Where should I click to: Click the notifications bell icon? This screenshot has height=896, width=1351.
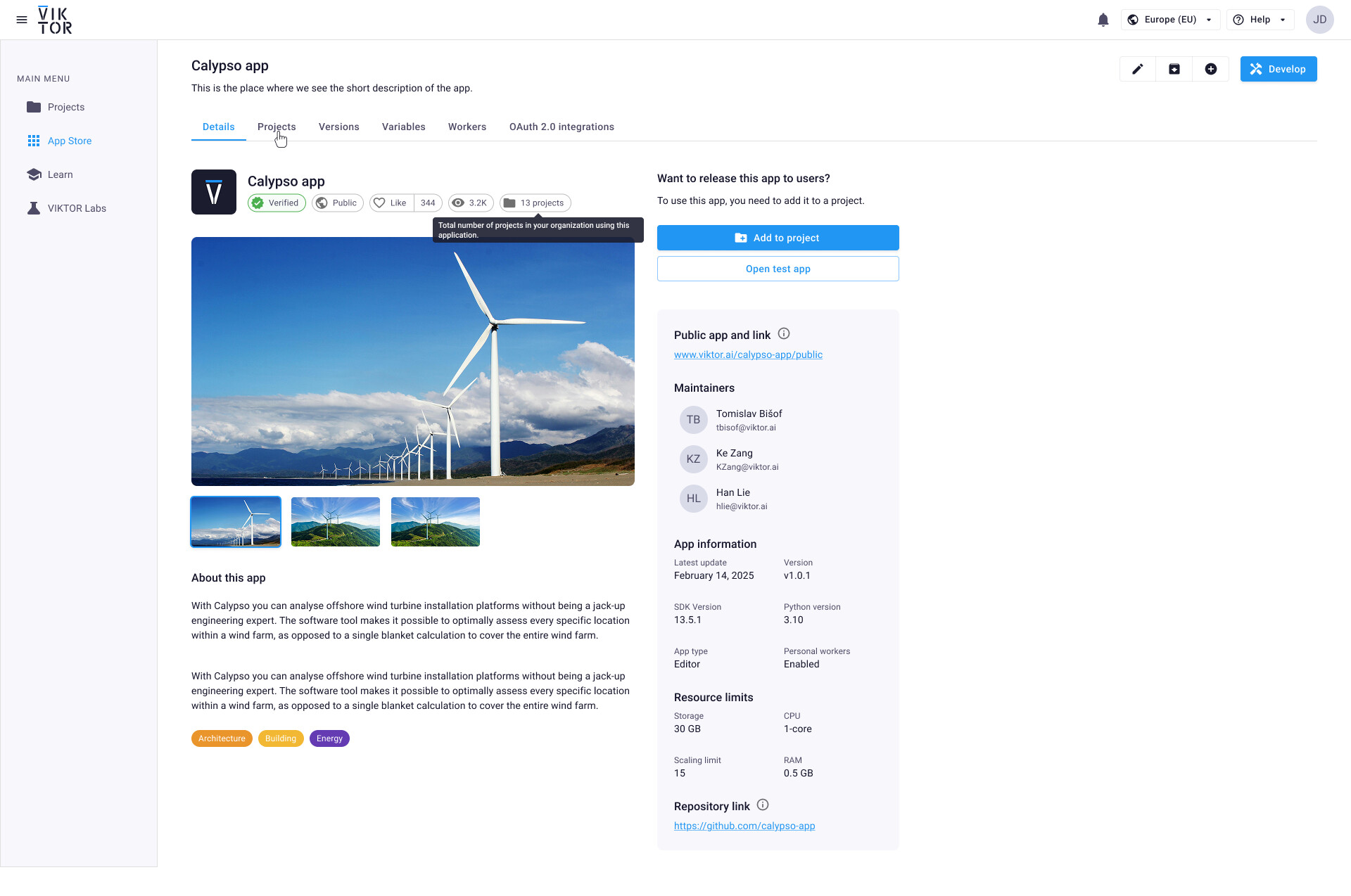[x=1103, y=20]
